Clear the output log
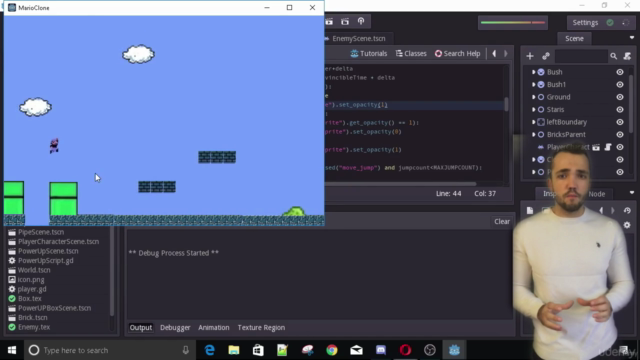Screen dimensions: 640x360 [x=502, y=221]
